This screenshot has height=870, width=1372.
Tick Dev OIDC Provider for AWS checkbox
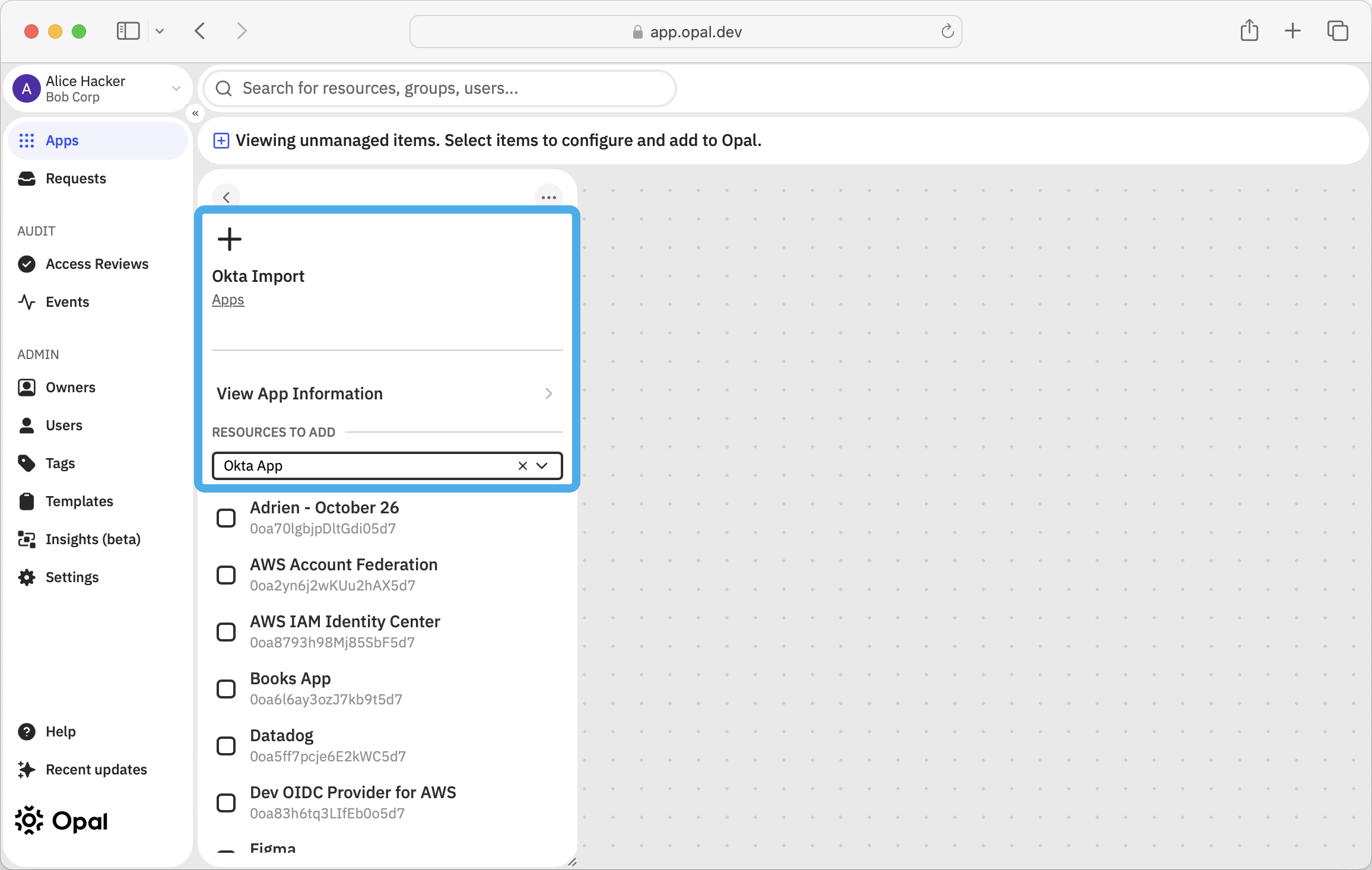click(x=226, y=803)
